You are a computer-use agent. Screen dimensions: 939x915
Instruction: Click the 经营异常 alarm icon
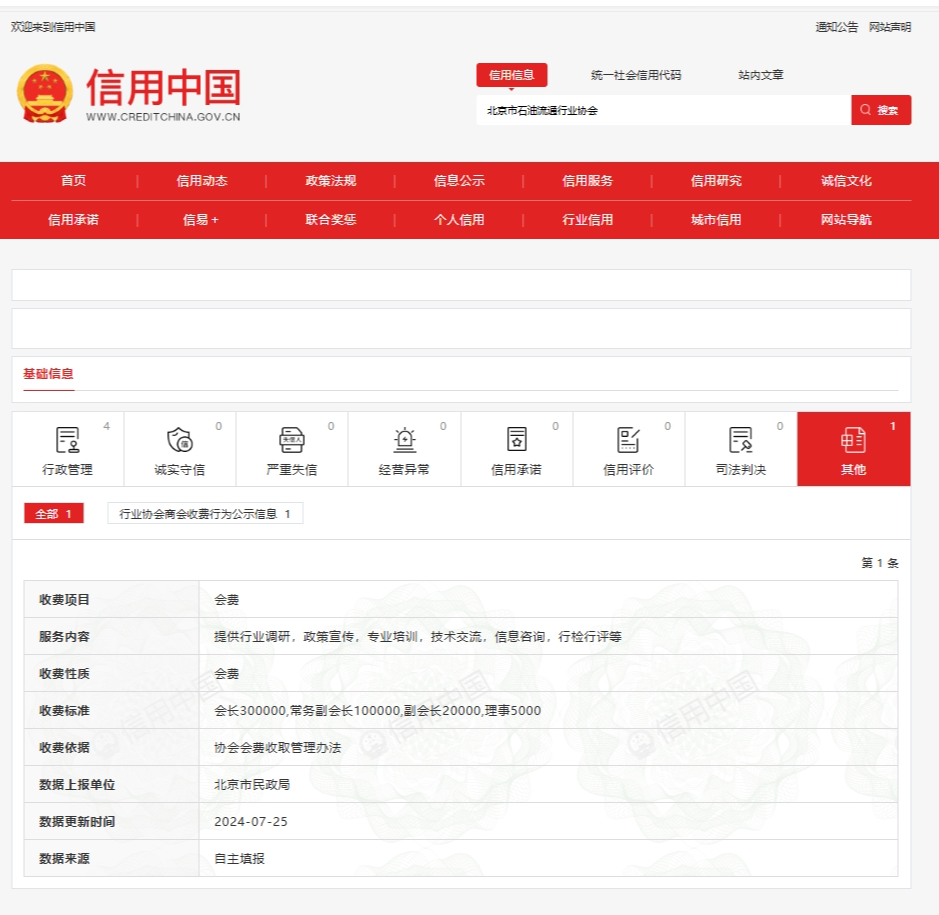pos(404,440)
